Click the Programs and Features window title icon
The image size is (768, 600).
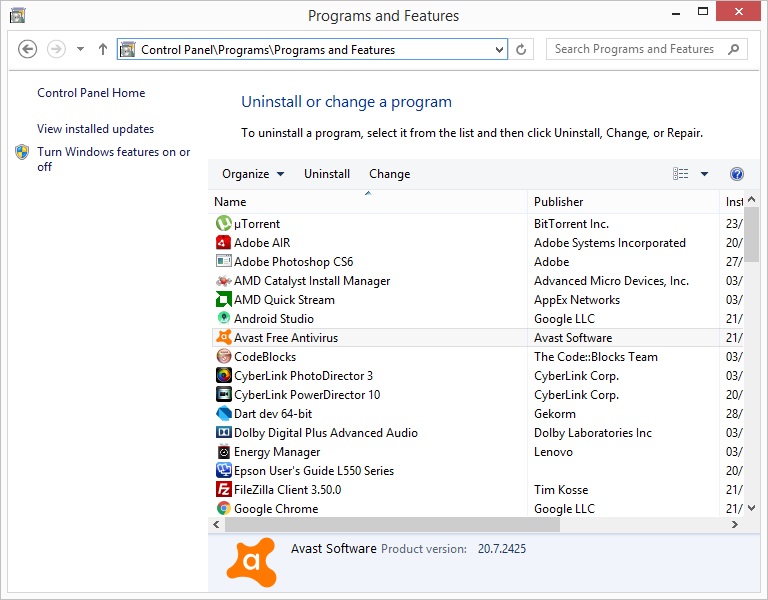point(18,16)
